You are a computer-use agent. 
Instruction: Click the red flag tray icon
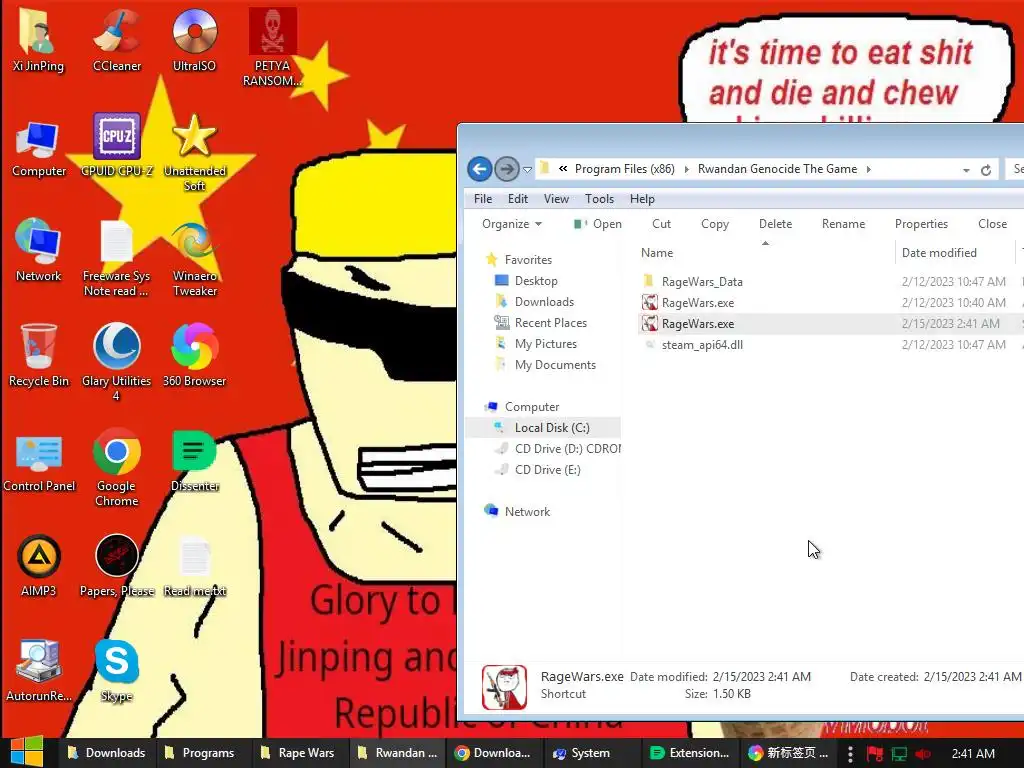pyautogui.click(x=874, y=754)
